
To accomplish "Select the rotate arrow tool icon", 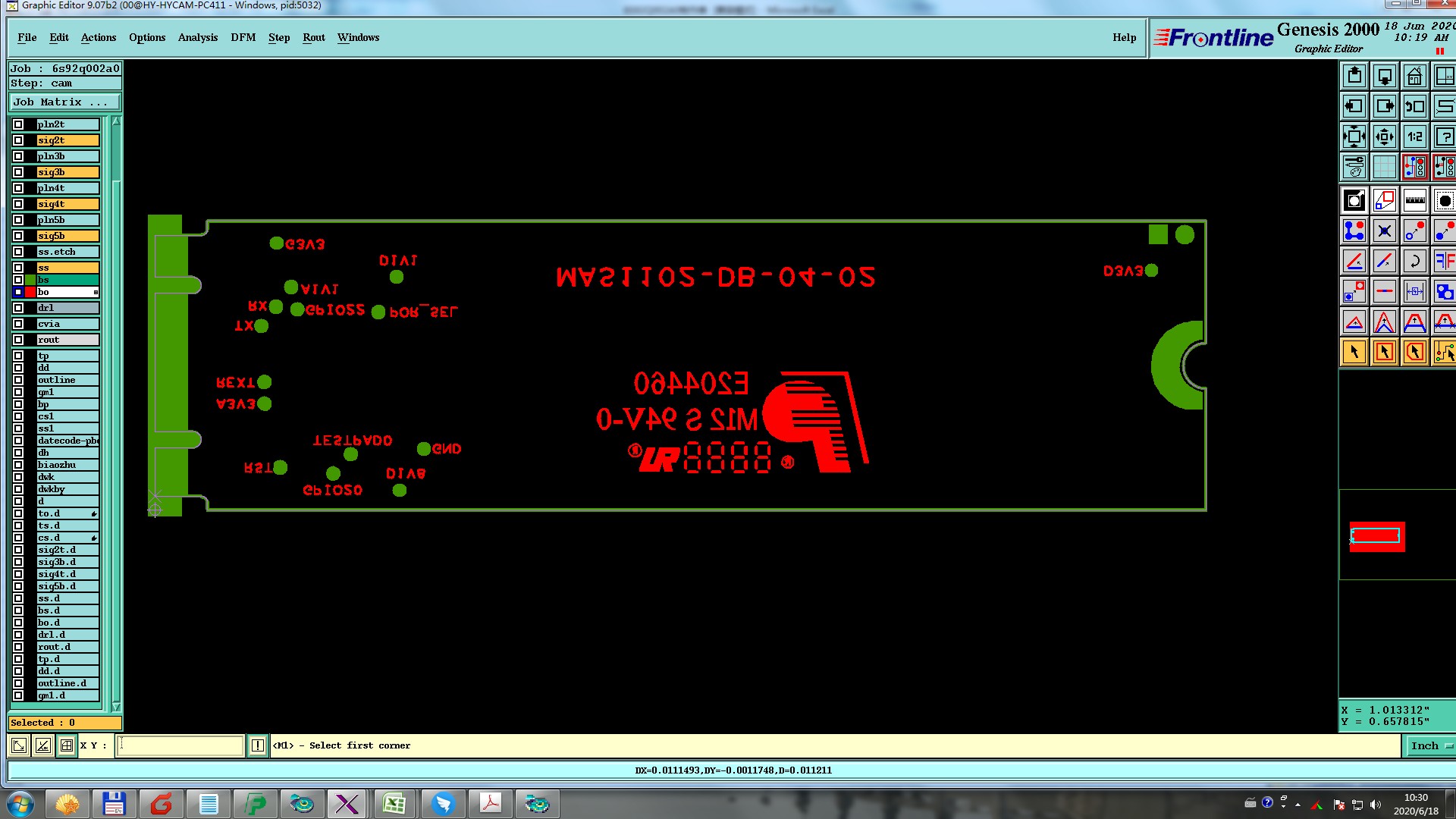I will [x=1414, y=261].
